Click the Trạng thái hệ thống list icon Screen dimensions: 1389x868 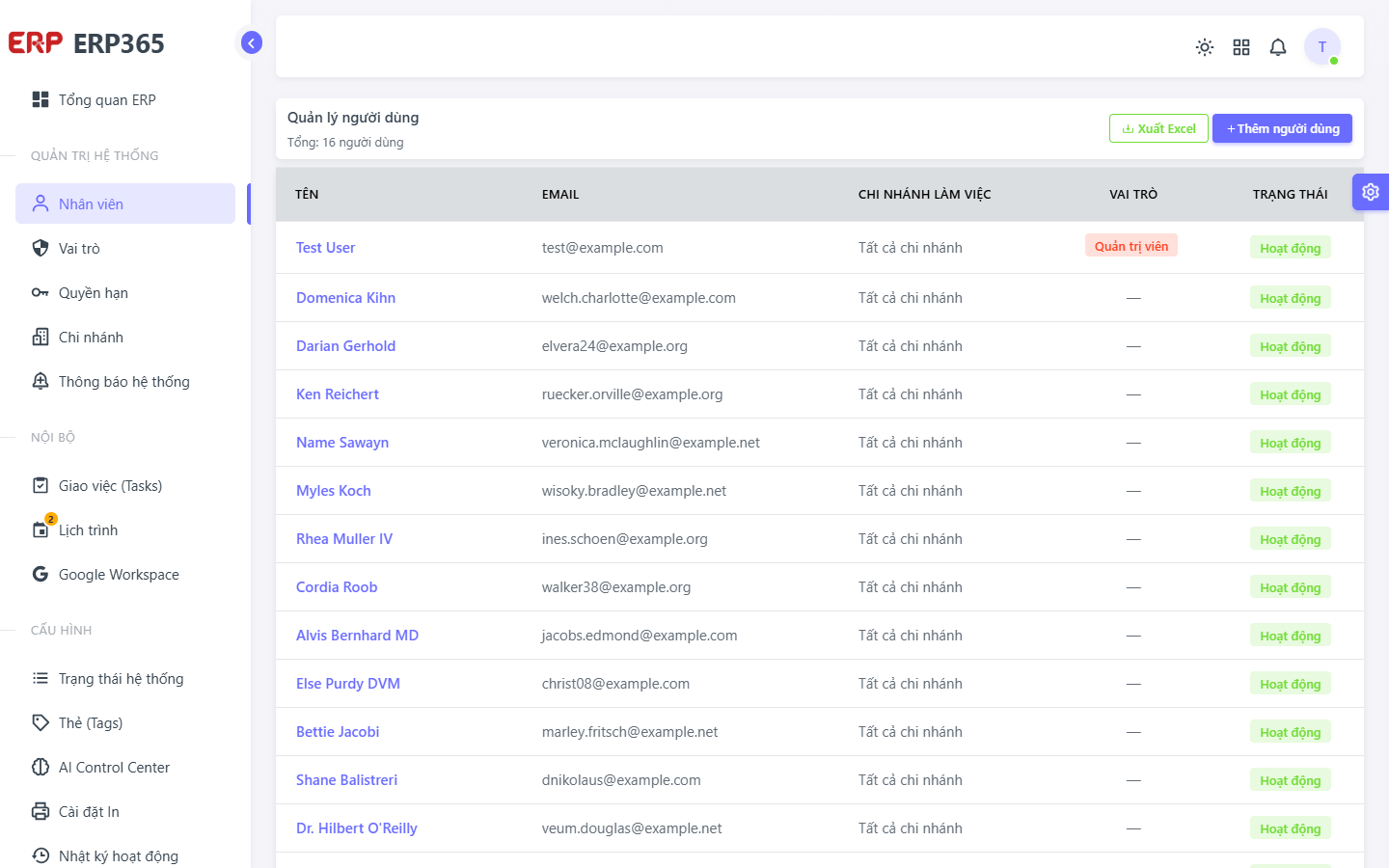click(41, 678)
